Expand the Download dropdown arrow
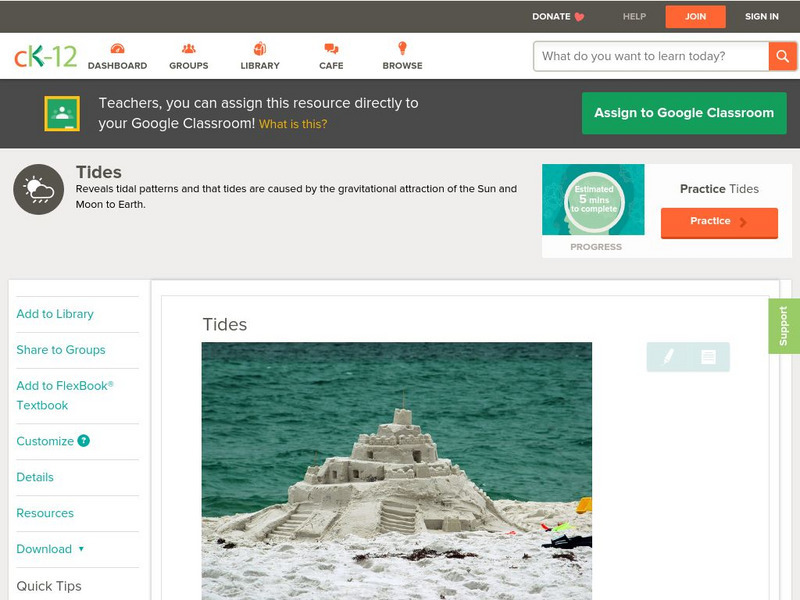Image resolution: width=800 pixels, height=600 pixels. [x=81, y=549]
